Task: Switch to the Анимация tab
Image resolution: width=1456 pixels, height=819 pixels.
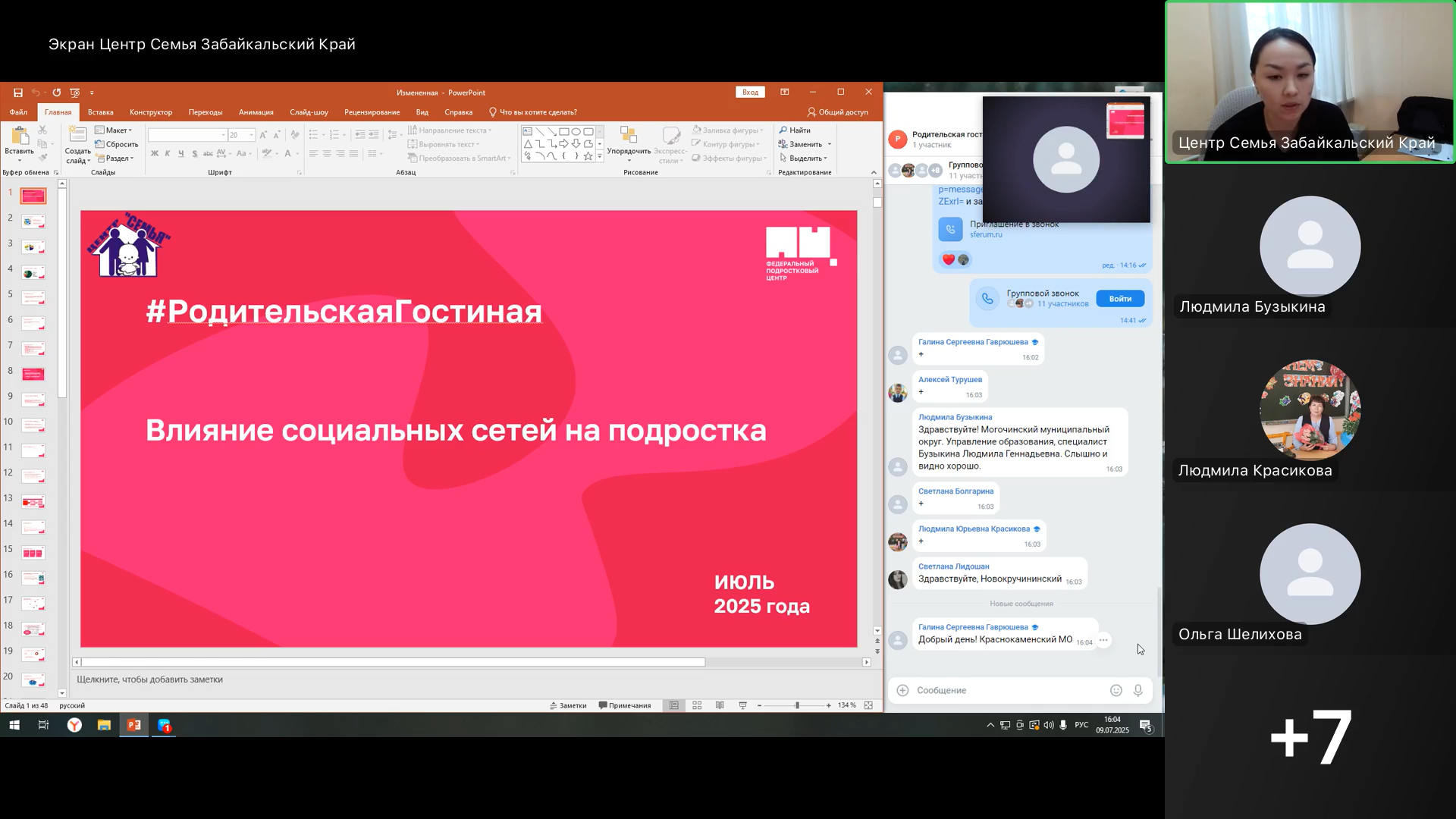Action: click(x=256, y=112)
